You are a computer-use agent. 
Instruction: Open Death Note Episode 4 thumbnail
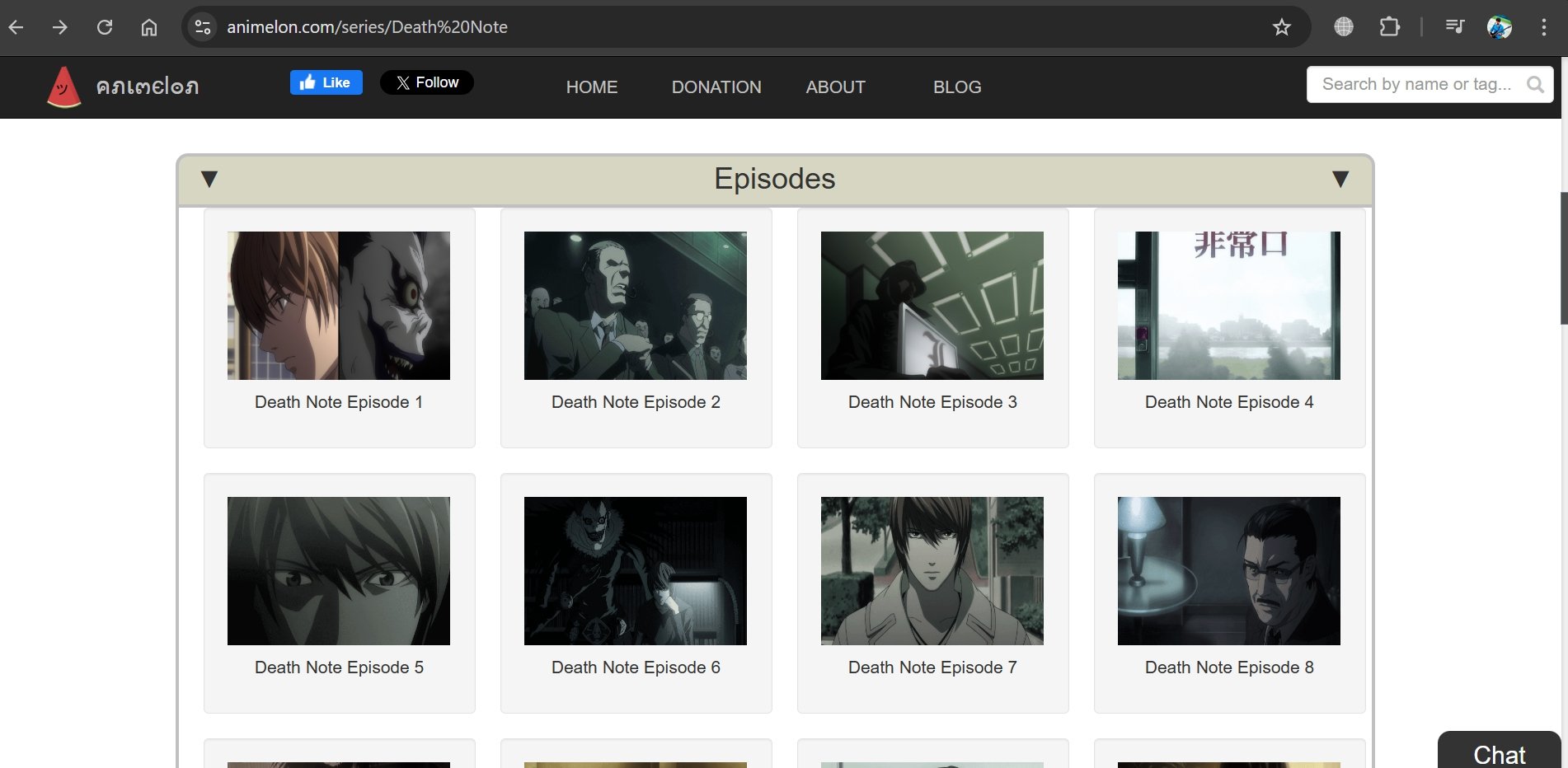pyautogui.click(x=1229, y=306)
